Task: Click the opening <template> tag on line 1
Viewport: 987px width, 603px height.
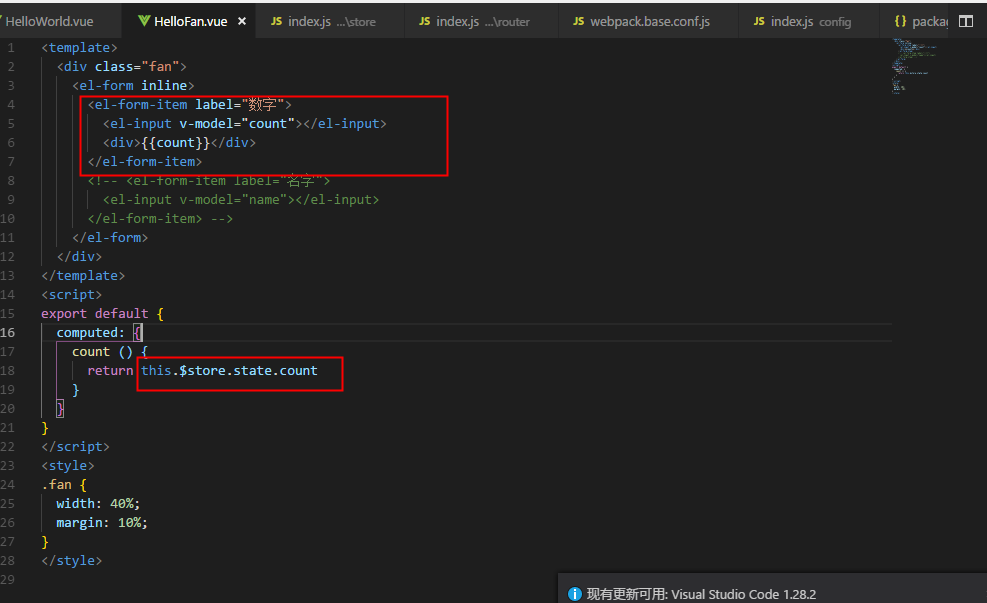Action: click(79, 48)
